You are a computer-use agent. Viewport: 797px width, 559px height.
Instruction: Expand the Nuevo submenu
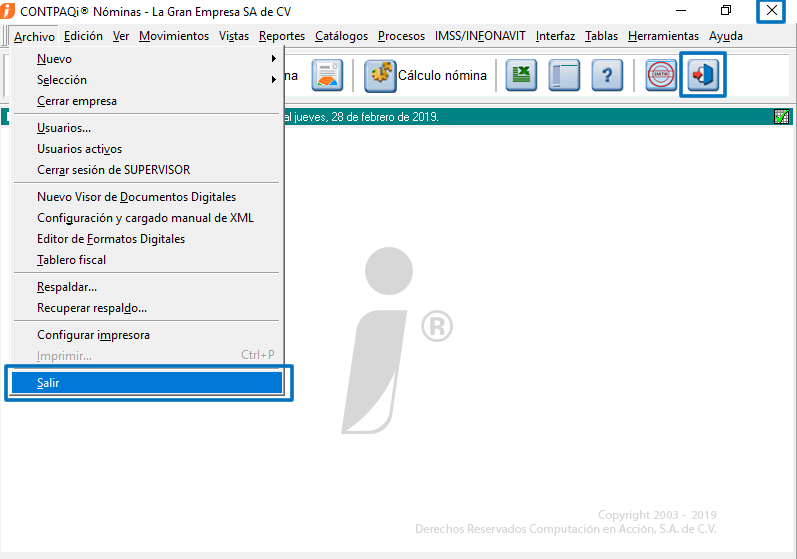coord(147,59)
